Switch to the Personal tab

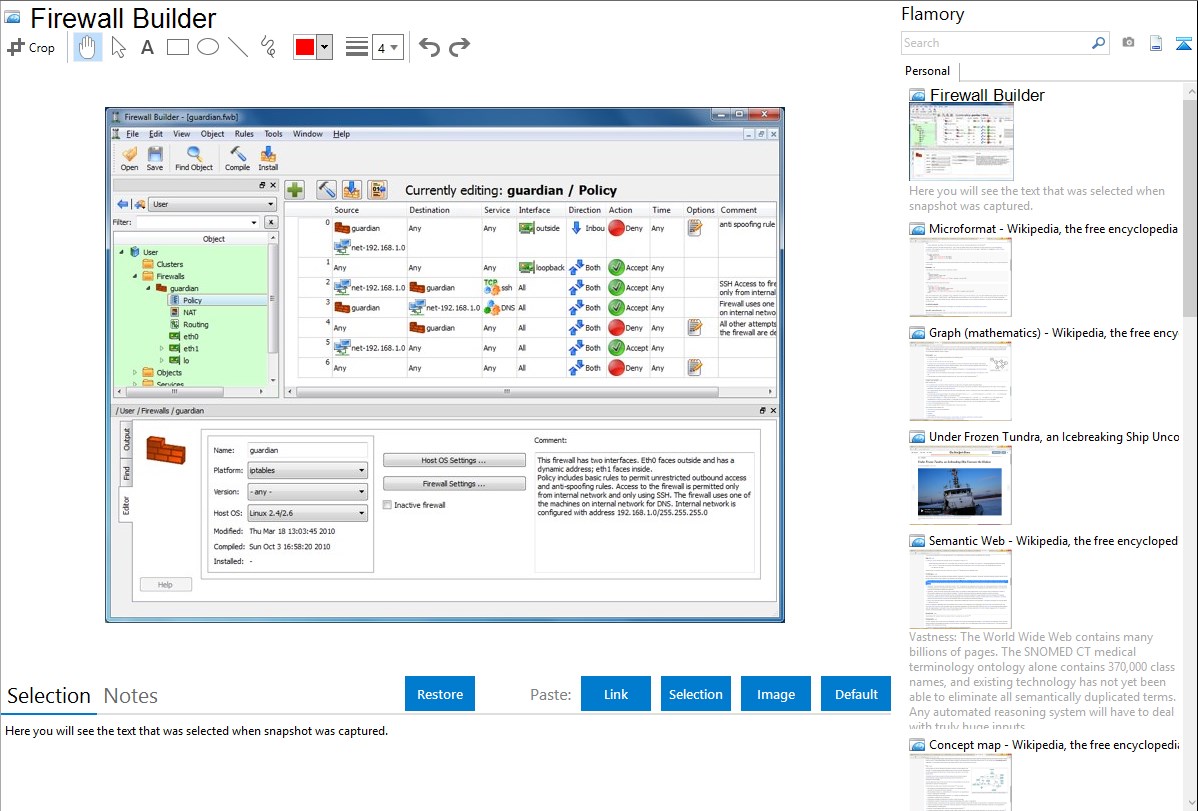(928, 71)
